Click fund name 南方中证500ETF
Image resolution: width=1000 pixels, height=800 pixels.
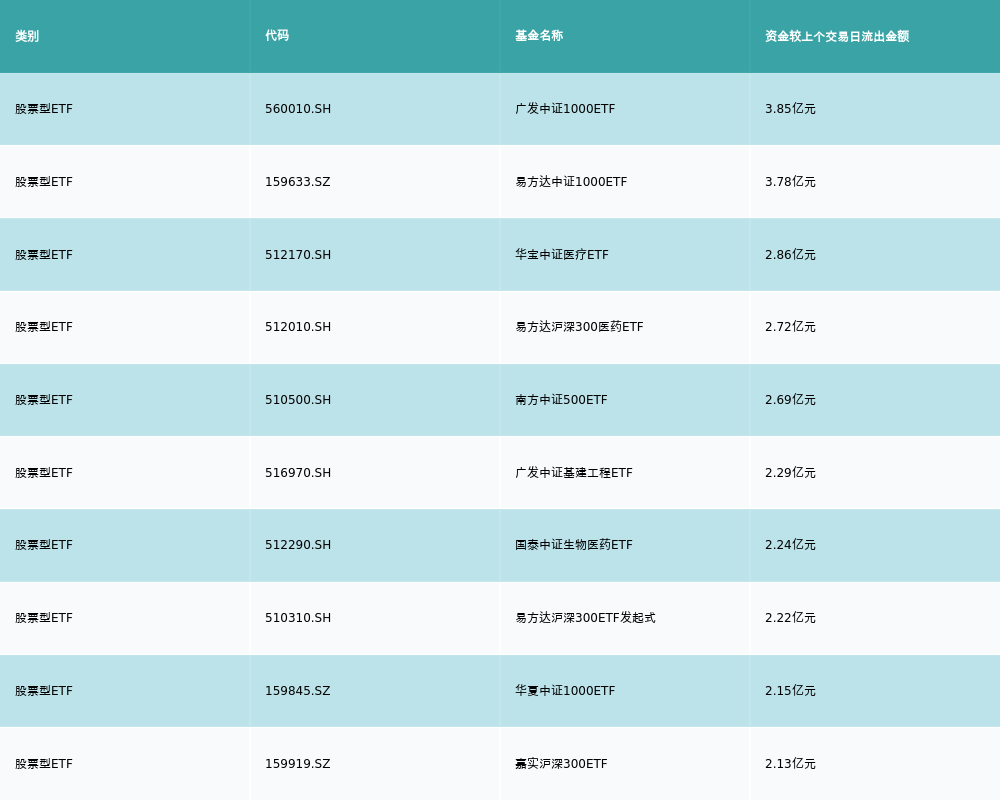561,400
